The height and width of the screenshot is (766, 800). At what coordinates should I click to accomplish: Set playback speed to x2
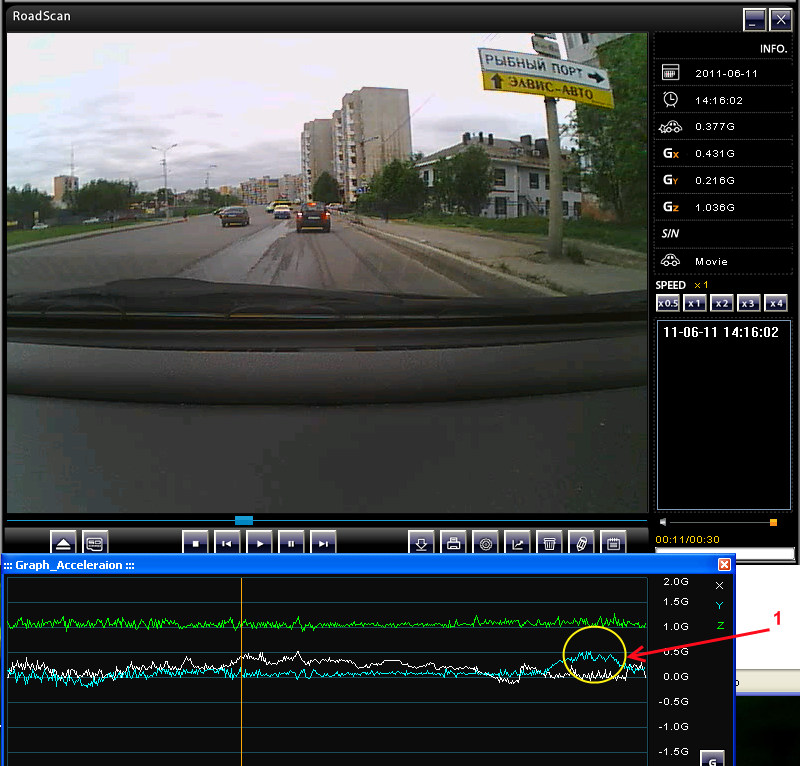click(x=722, y=303)
